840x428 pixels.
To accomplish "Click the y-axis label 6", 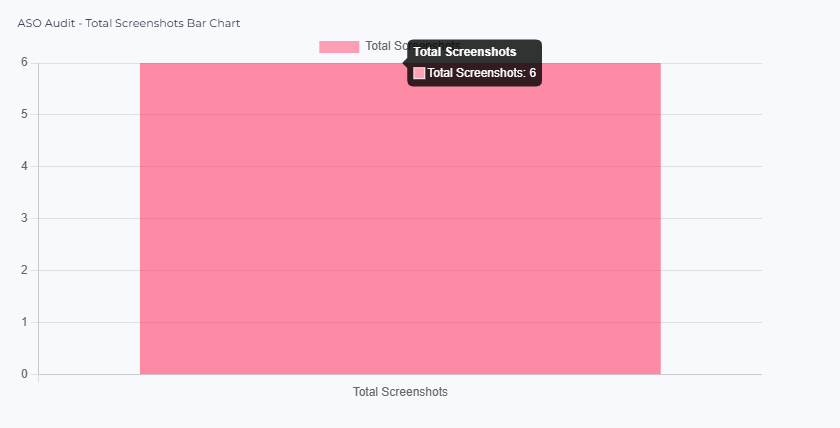I will [x=24, y=62].
